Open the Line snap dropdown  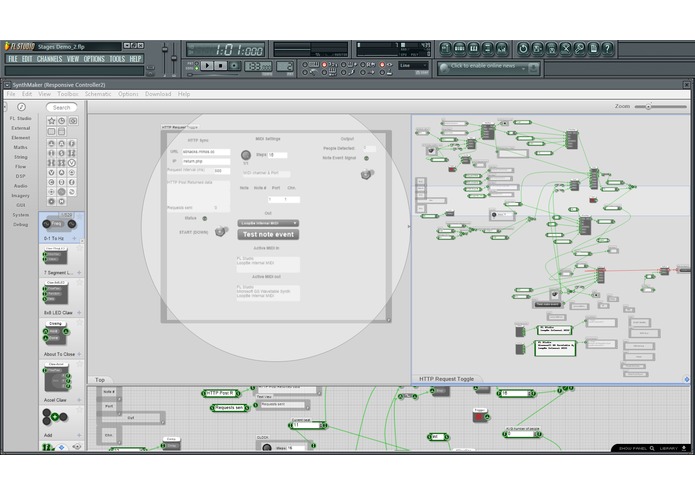pyautogui.click(x=413, y=66)
